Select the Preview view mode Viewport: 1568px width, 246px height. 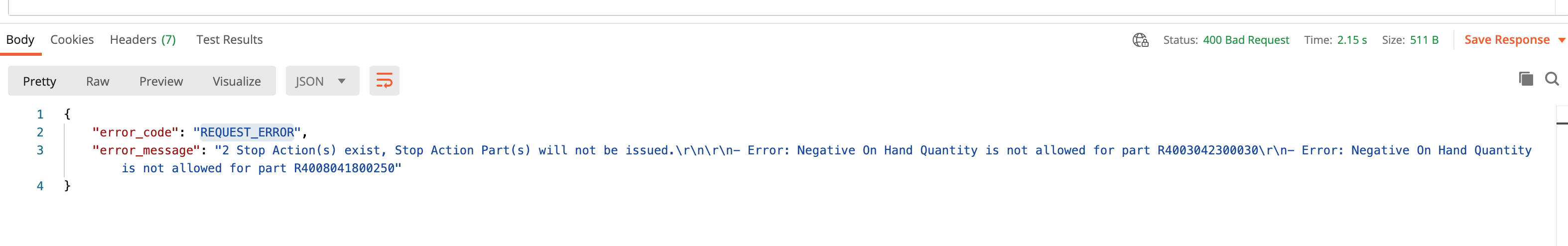[161, 81]
